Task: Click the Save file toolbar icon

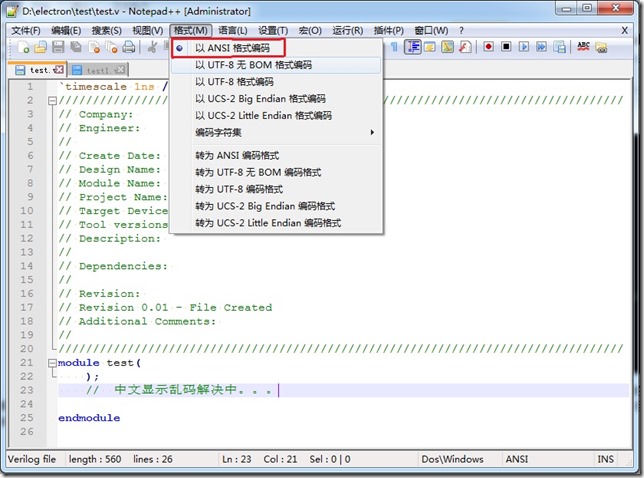Action: pos(58,47)
